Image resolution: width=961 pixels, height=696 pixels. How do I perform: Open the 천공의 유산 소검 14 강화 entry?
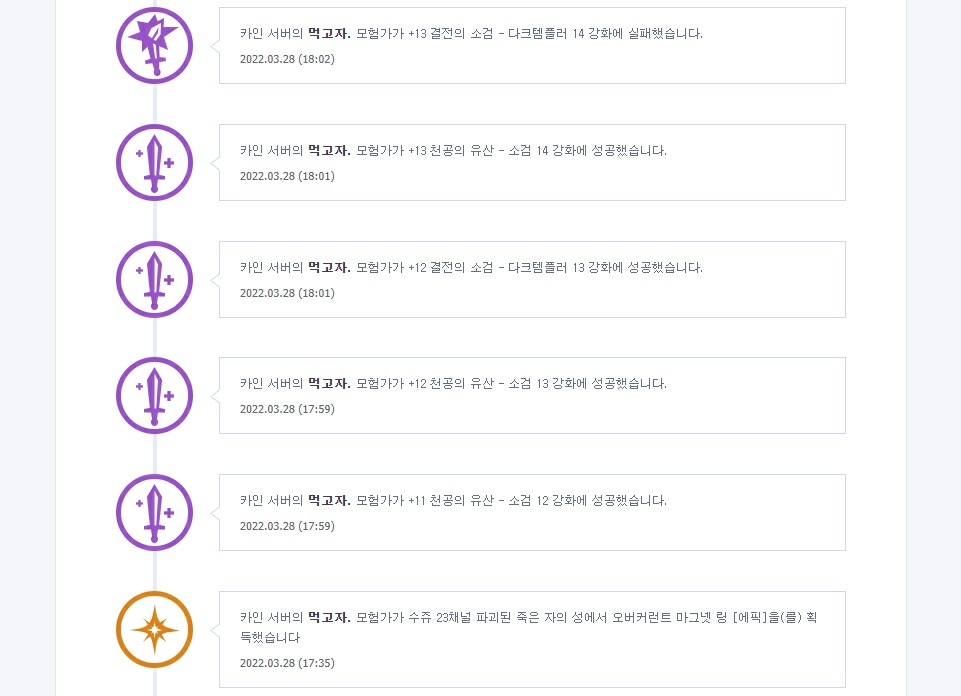click(x=532, y=162)
